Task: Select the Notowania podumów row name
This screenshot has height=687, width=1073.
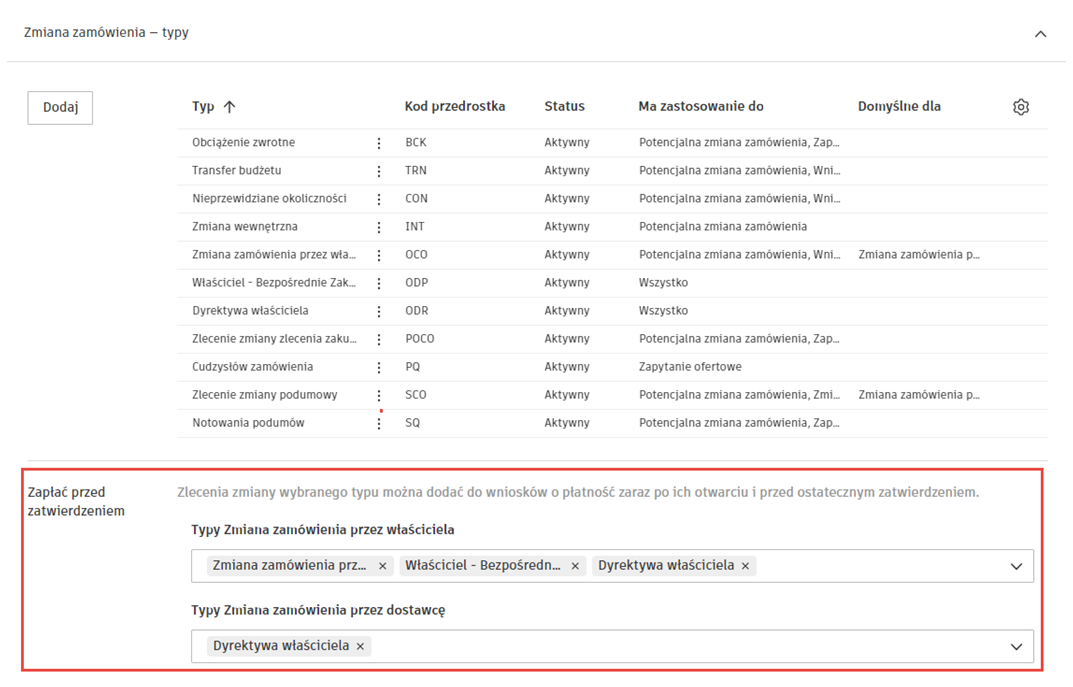Action: coord(248,423)
